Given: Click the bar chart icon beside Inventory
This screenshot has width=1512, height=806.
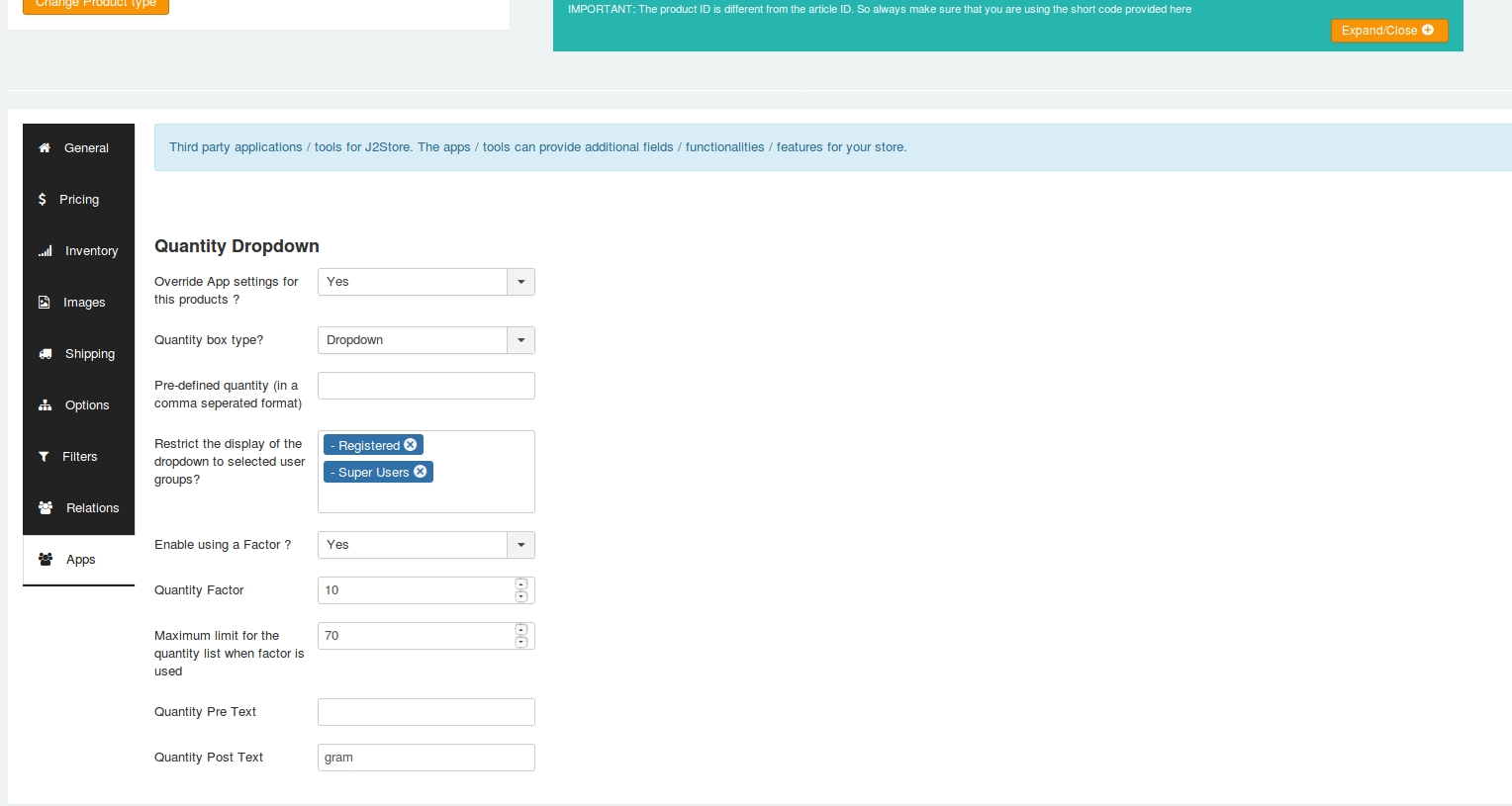Looking at the screenshot, I should point(46,251).
